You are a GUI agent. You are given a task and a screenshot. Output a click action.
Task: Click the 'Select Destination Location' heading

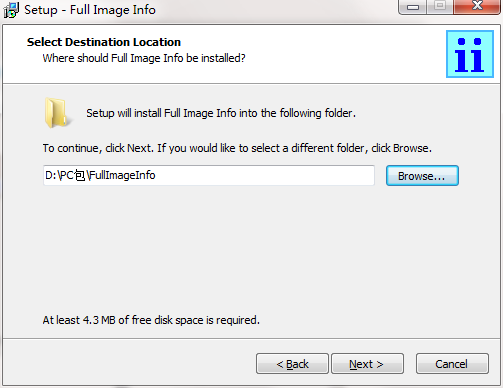104,42
